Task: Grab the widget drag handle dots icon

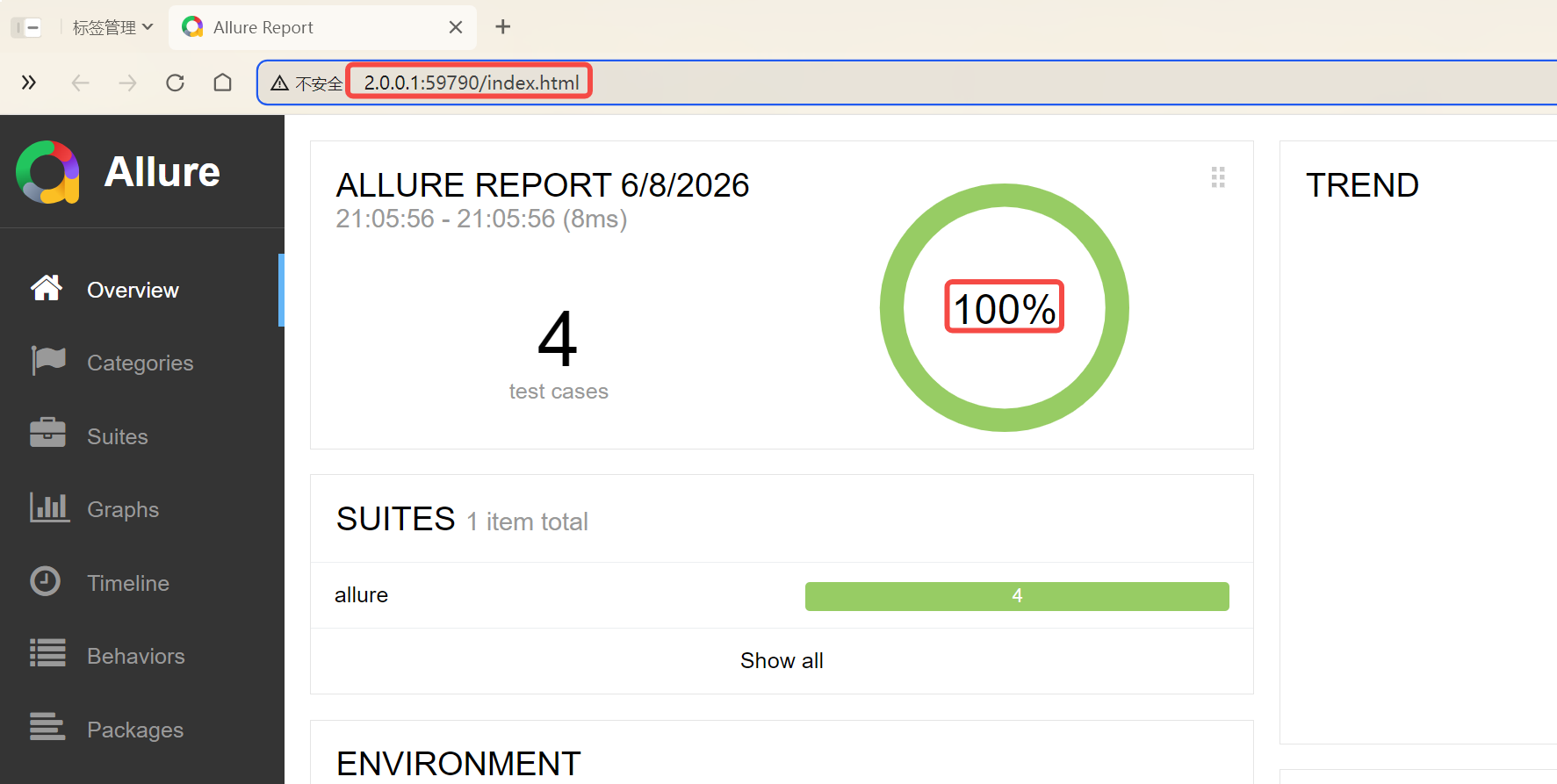Action: pyautogui.click(x=1218, y=177)
